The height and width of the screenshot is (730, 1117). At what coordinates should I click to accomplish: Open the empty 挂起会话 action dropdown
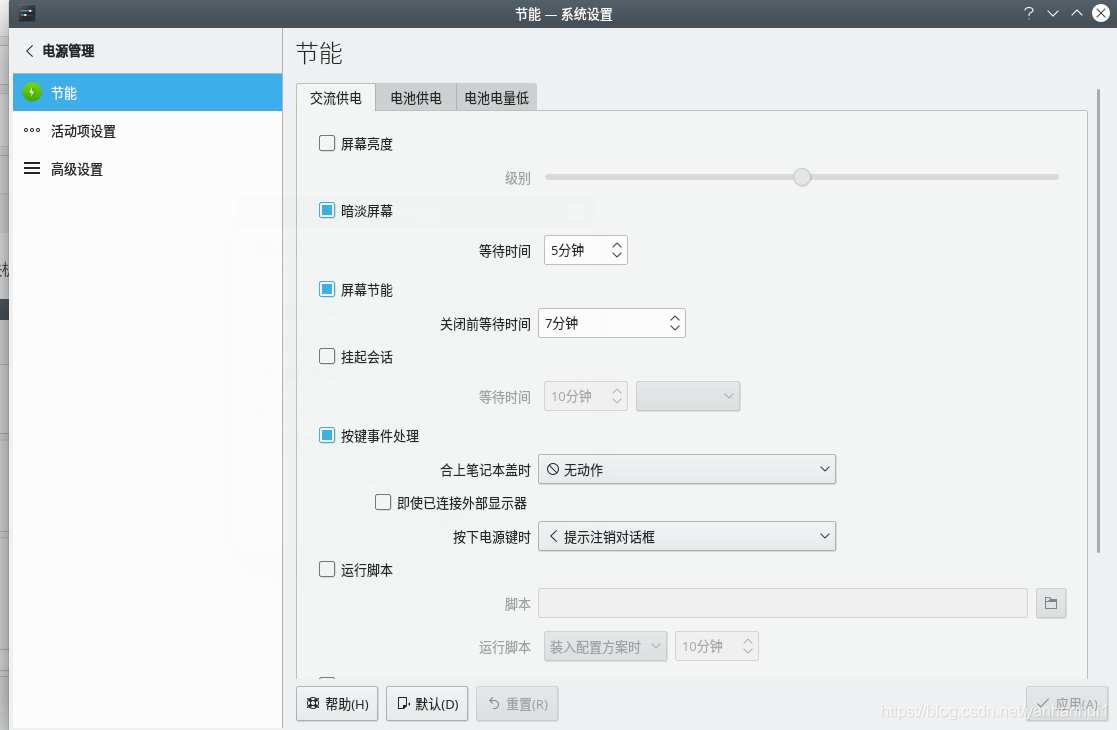pos(688,396)
